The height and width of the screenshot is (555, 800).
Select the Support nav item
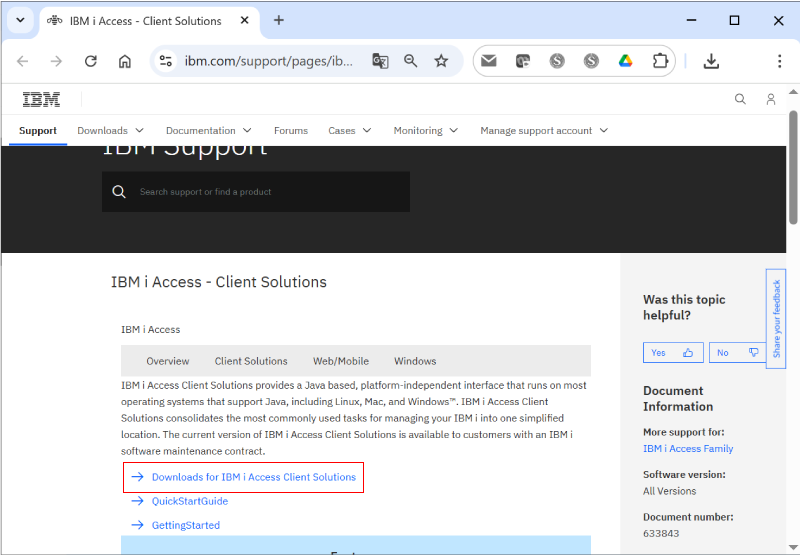[38, 131]
